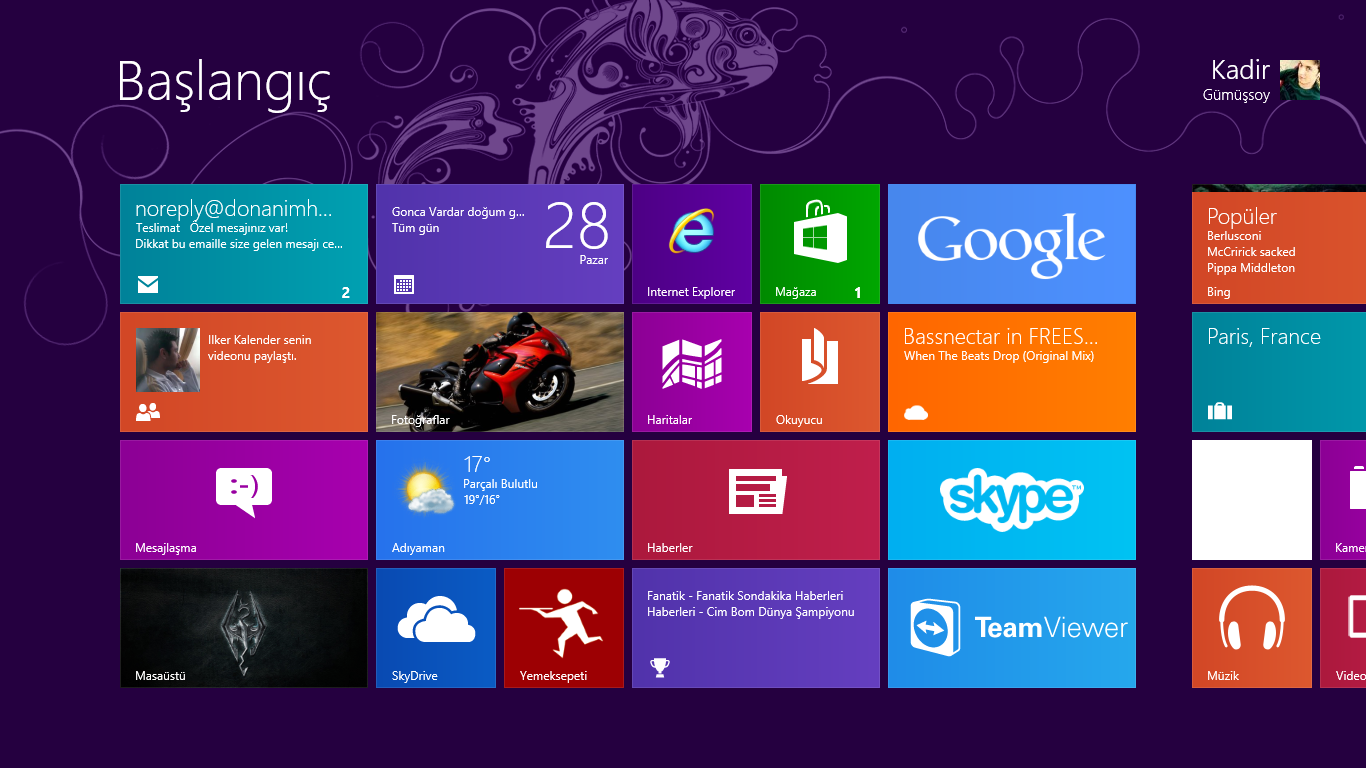Click the envelope icon on mail tile
The height and width of the screenshot is (768, 1366).
click(148, 285)
